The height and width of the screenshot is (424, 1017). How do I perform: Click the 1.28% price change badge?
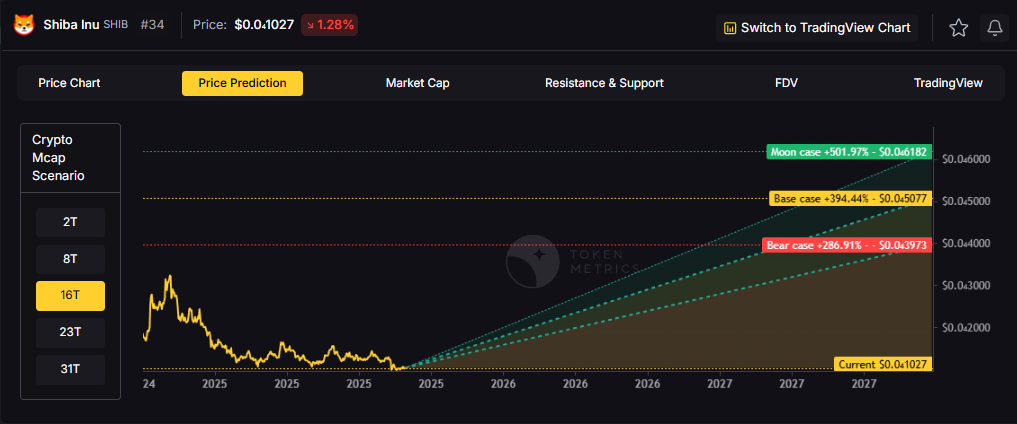click(x=329, y=26)
